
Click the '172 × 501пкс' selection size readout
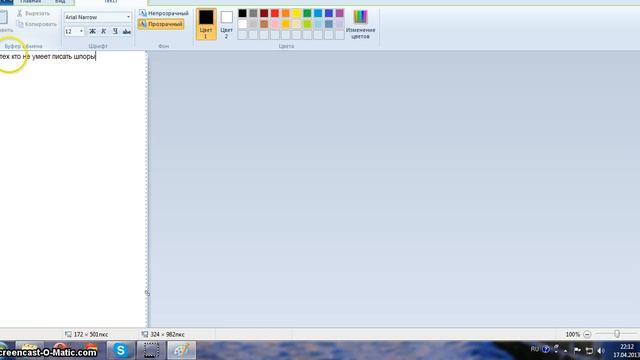tap(87, 334)
